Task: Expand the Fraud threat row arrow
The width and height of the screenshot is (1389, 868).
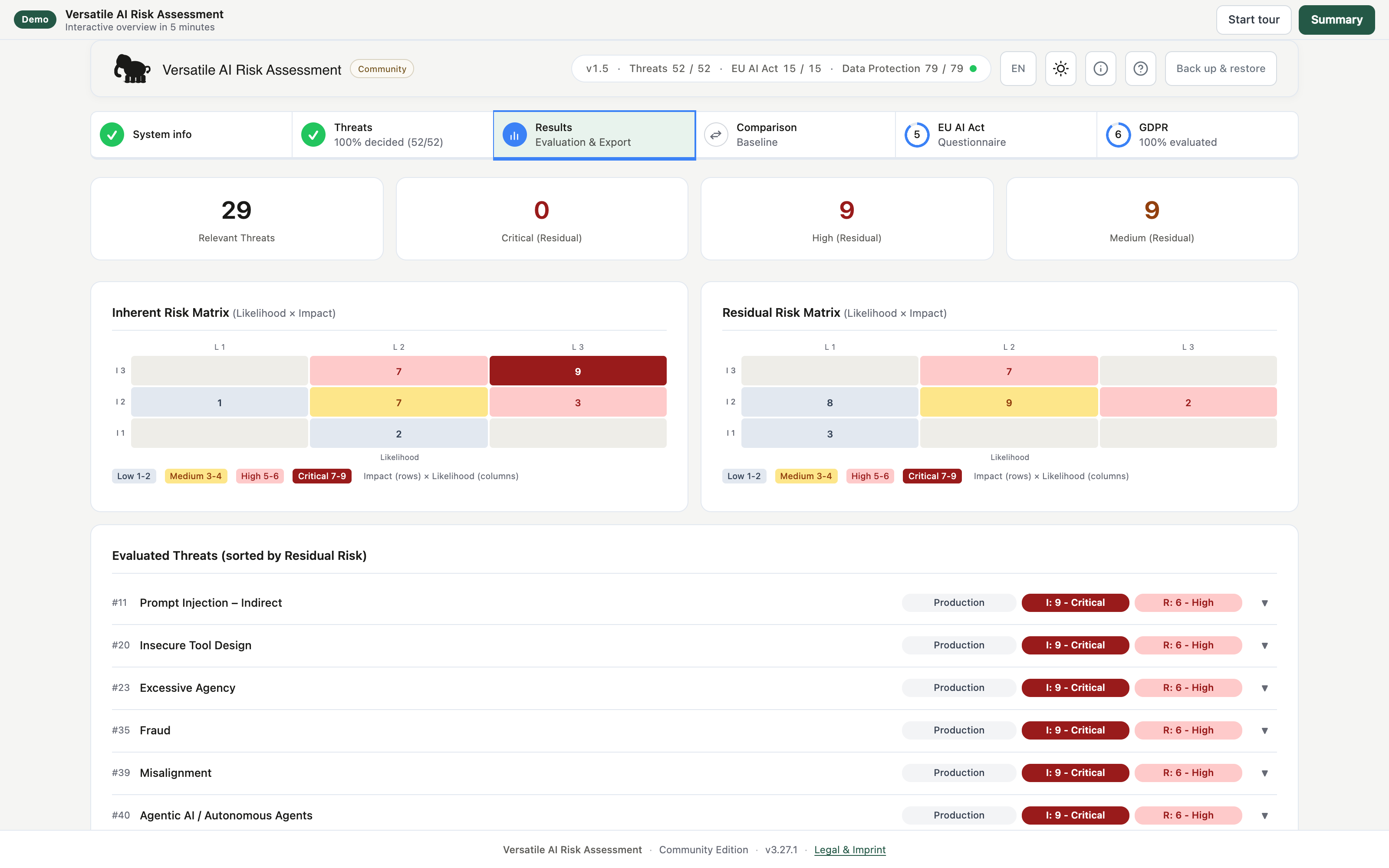Action: (1264, 730)
